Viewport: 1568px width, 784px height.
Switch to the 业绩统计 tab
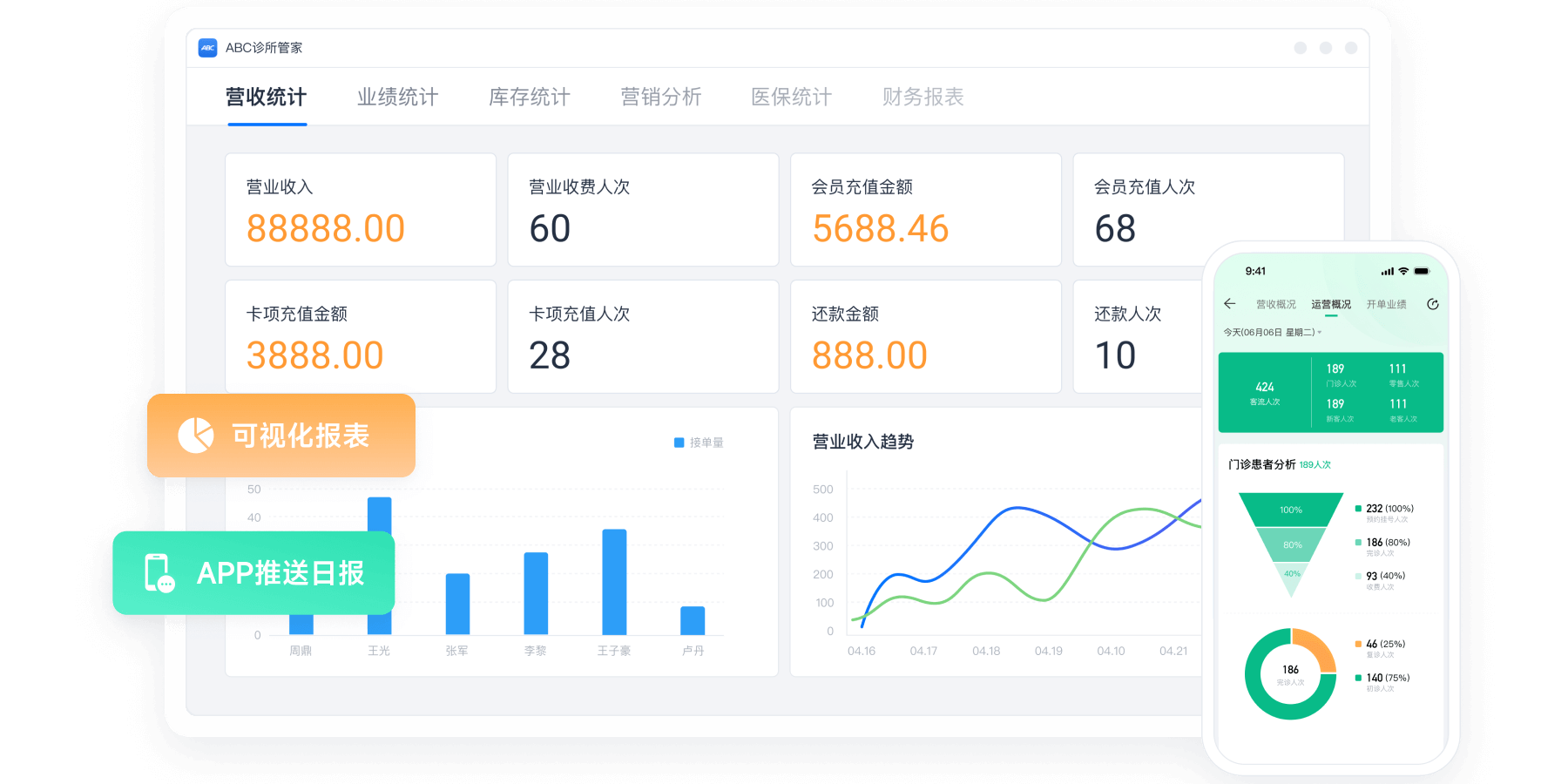[397, 97]
